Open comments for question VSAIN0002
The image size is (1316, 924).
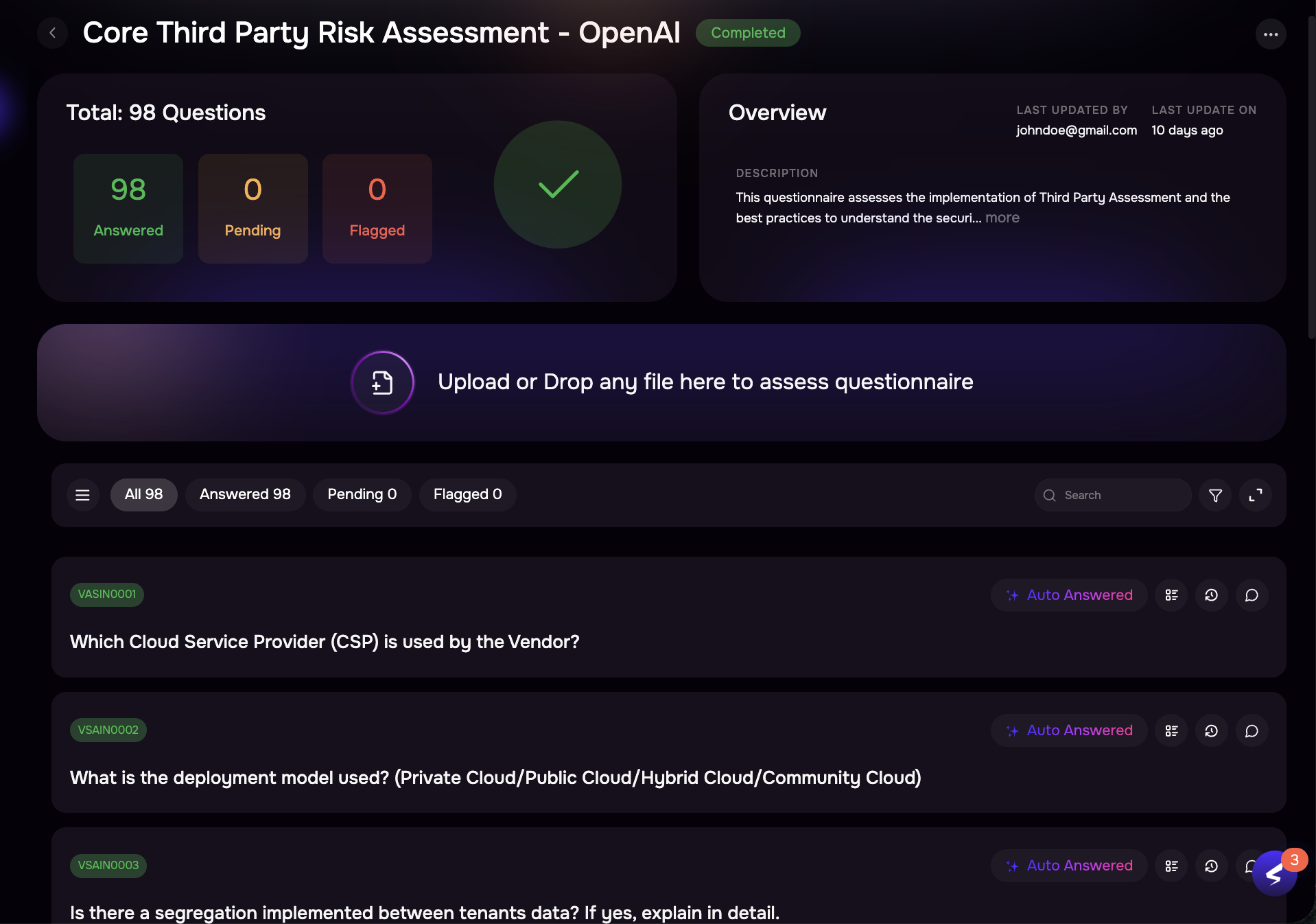(1251, 730)
